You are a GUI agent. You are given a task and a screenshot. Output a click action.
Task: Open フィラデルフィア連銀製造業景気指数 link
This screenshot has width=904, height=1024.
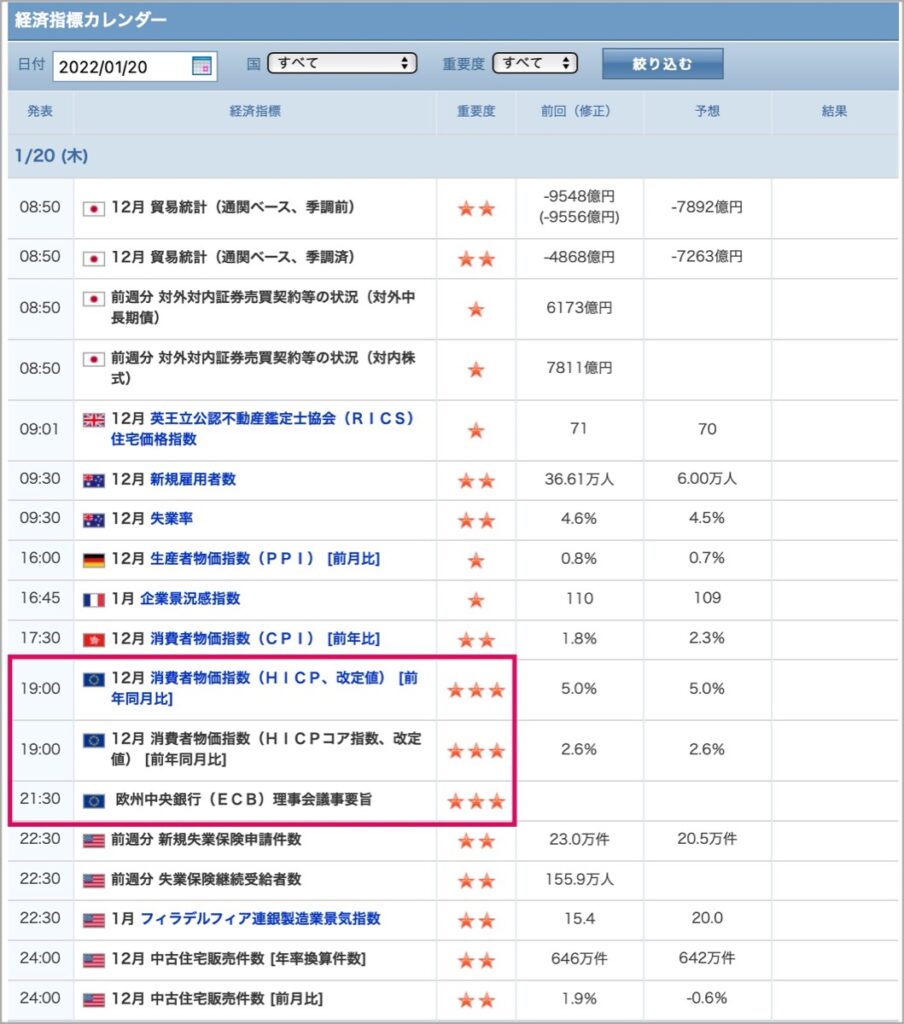[260, 919]
